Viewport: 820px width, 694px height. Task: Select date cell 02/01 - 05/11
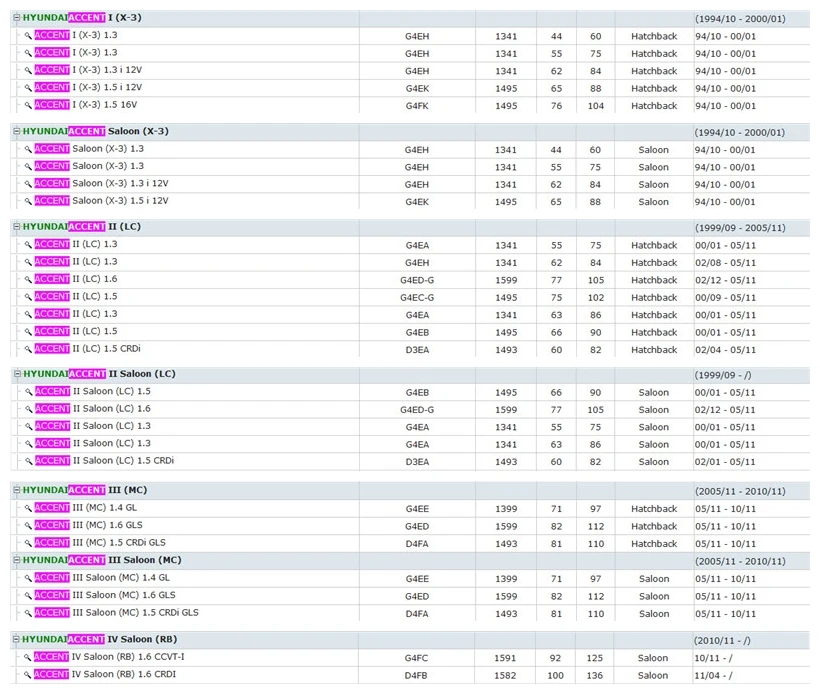pos(725,462)
